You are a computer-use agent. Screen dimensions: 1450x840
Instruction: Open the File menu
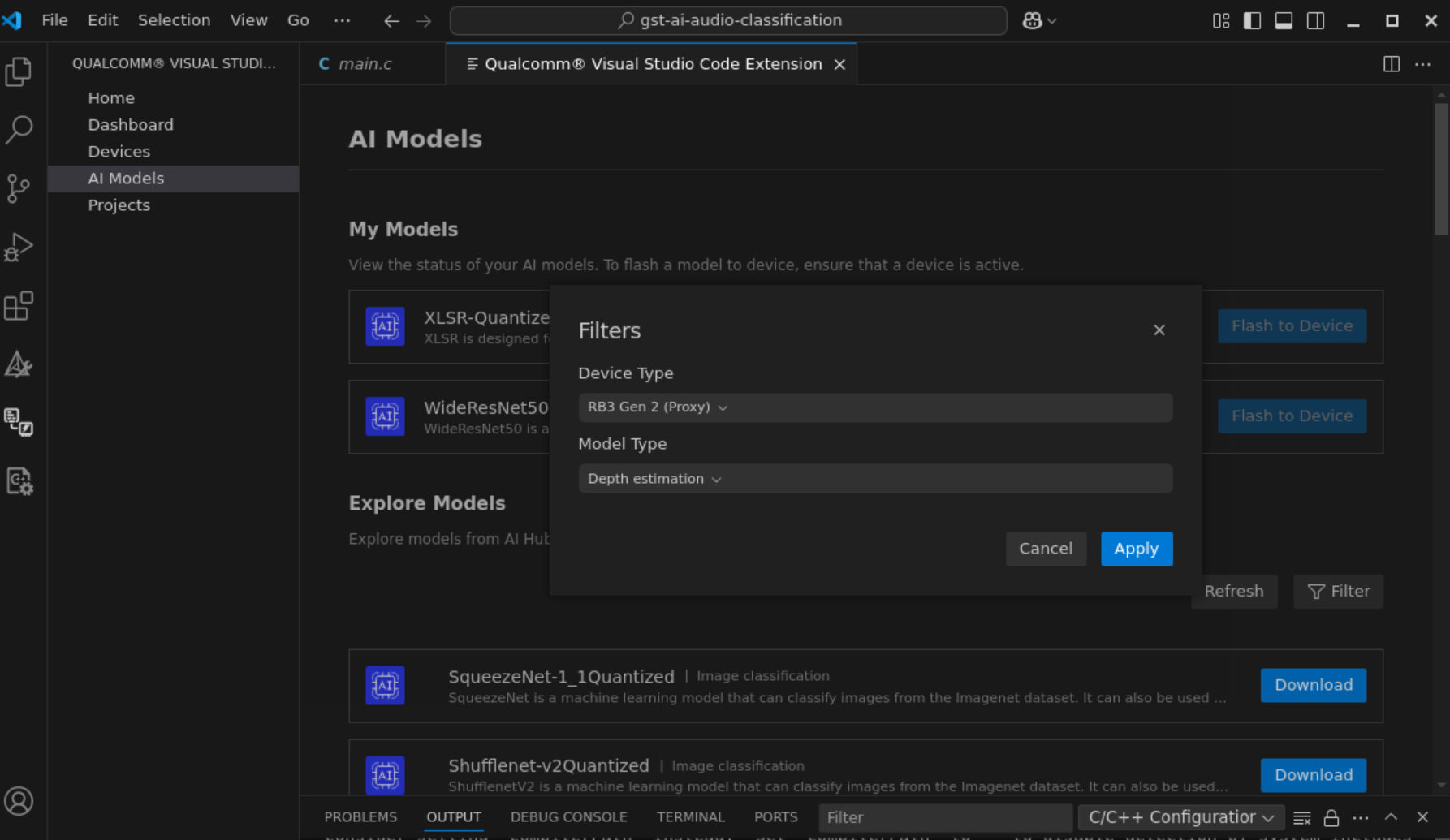point(54,20)
